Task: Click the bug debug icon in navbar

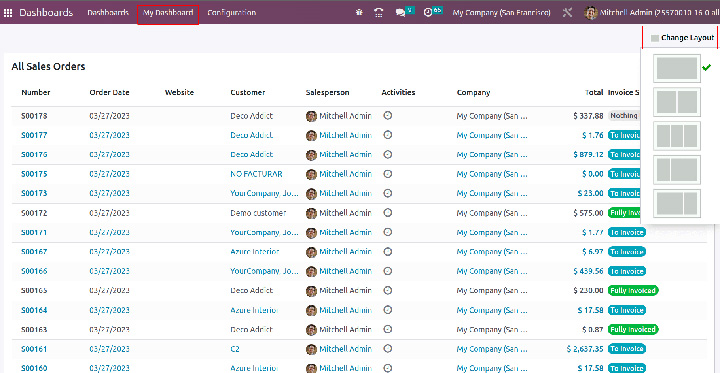Action: click(x=359, y=13)
